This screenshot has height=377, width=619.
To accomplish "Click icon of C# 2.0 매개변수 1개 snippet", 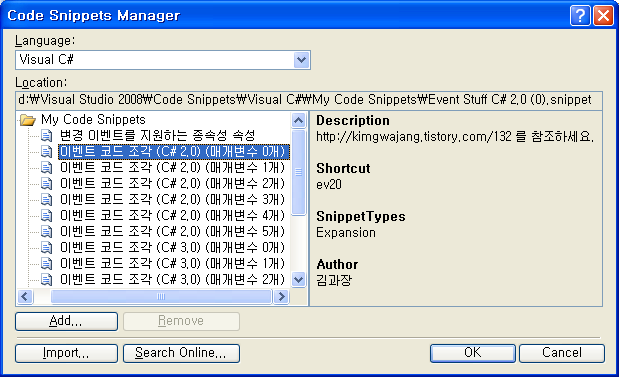I will pos(47,168).
